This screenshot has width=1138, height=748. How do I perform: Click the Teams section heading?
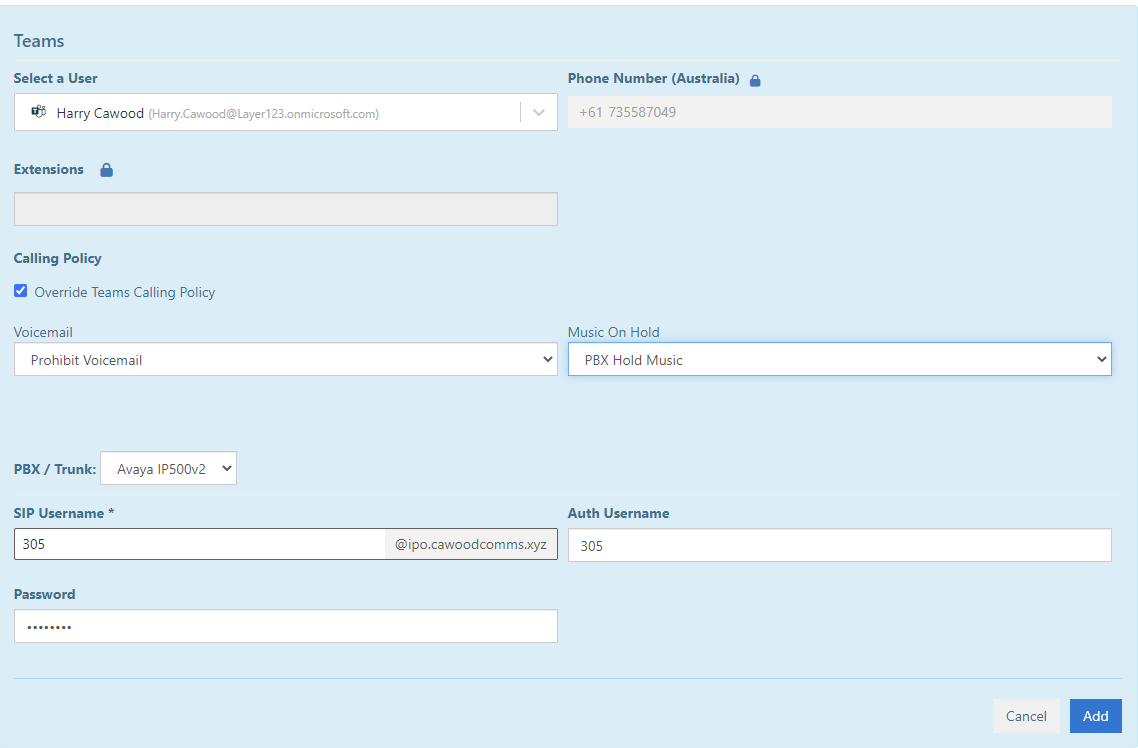pos(39,41)
